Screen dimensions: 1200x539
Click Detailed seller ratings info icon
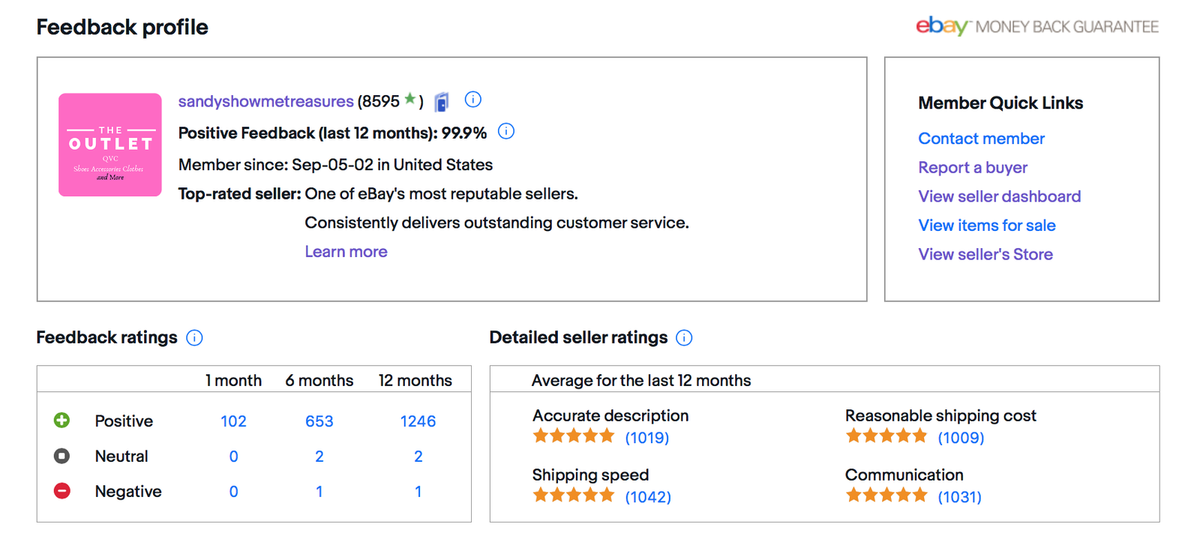684,338
